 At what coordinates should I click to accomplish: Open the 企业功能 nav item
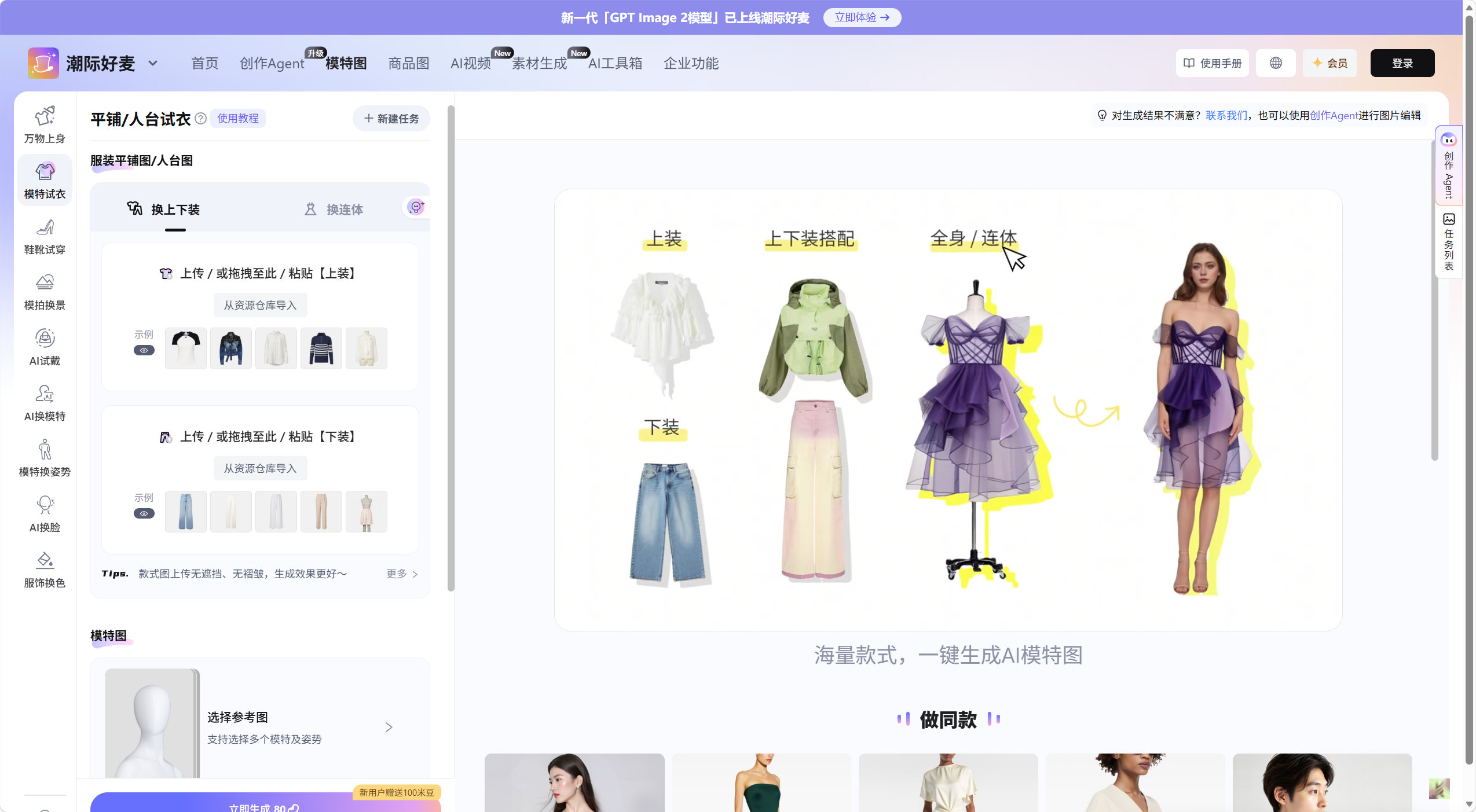point(691,63)
